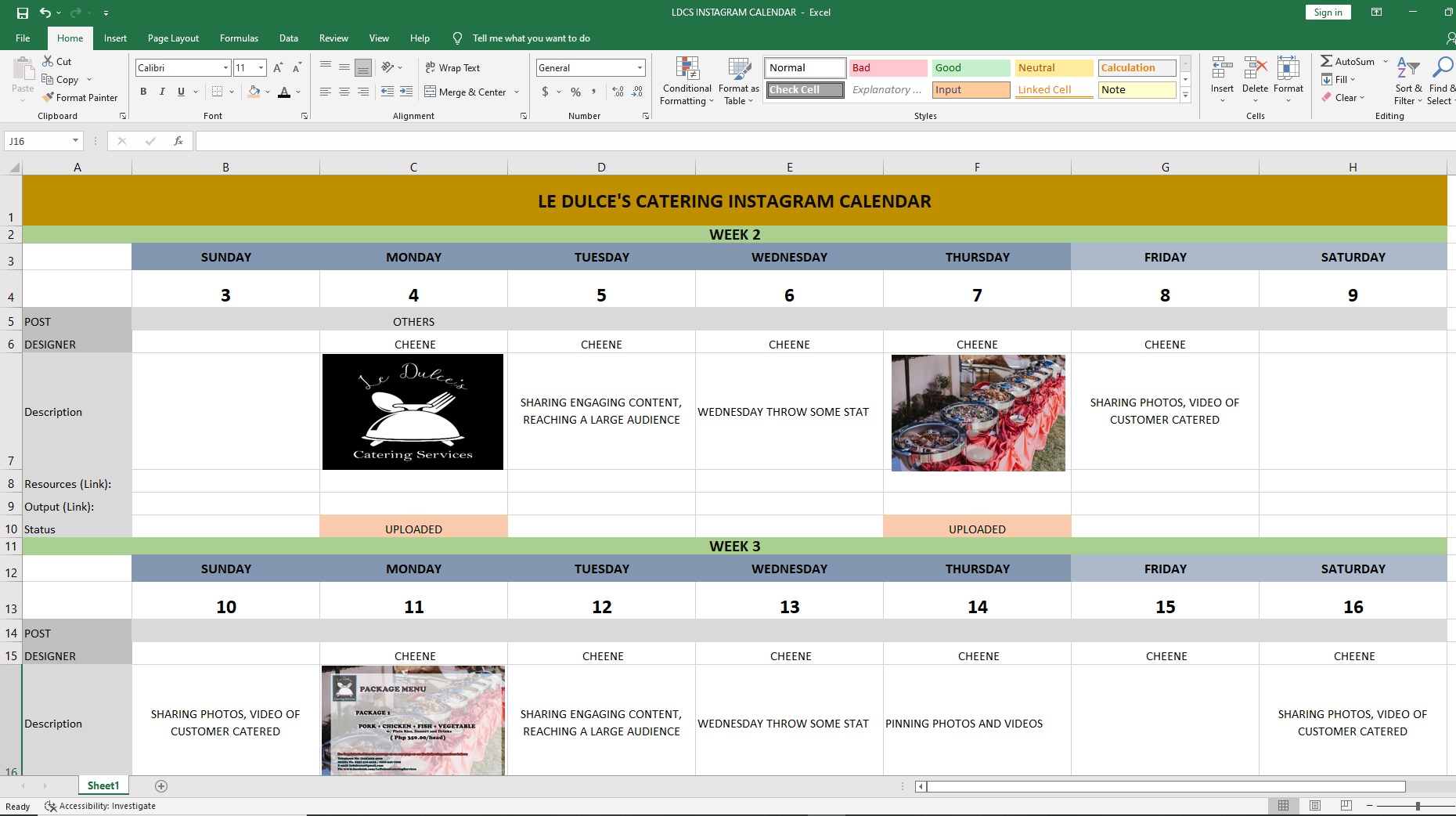The width and height of the screenshot is (1456, 816).
Task: Apply the Bad cell style
Action: point(888,68)
